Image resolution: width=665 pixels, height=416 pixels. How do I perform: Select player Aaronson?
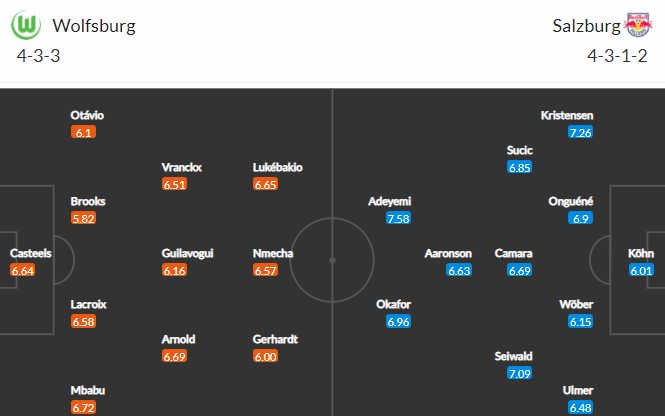point(448,253)
